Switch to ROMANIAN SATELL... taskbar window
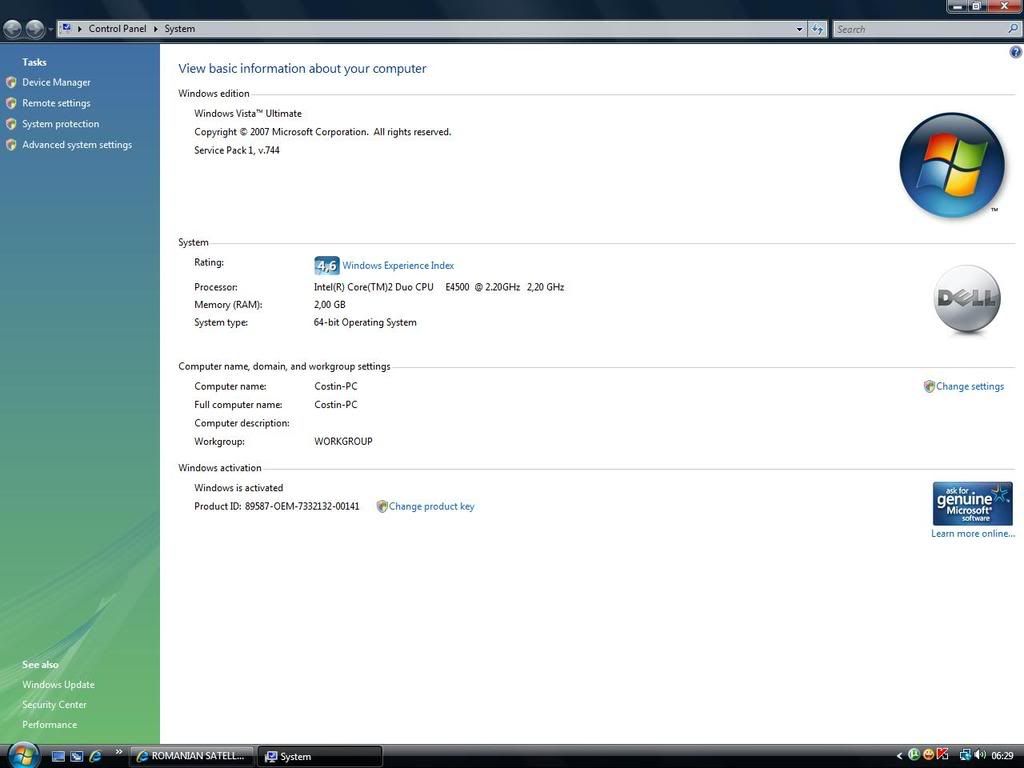 pyautogui.click(x=191, y=756)
